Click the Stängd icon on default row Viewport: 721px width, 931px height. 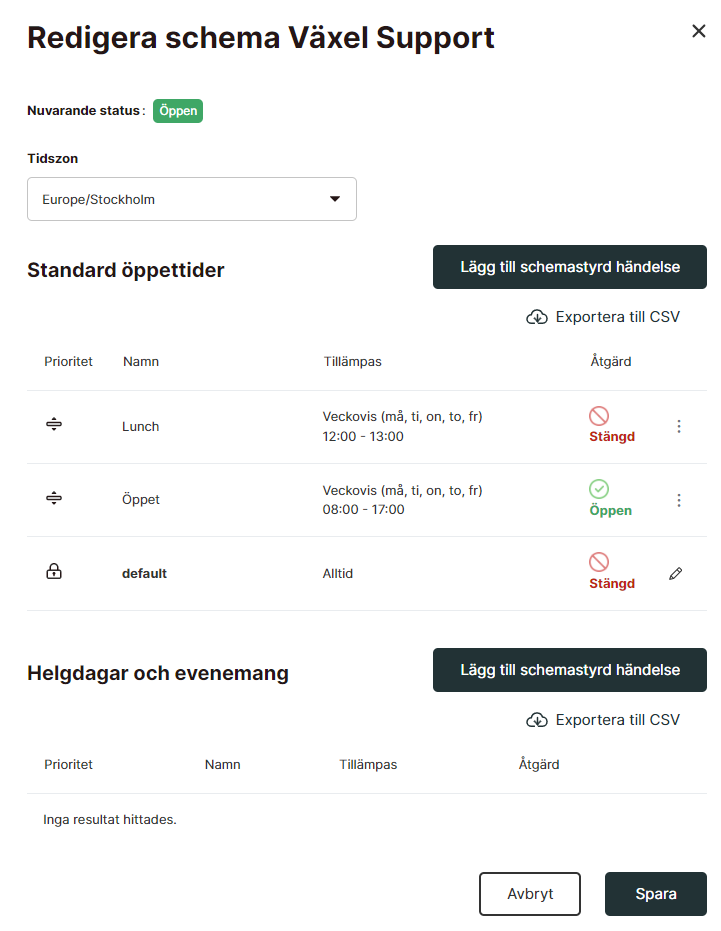[599, 562]
